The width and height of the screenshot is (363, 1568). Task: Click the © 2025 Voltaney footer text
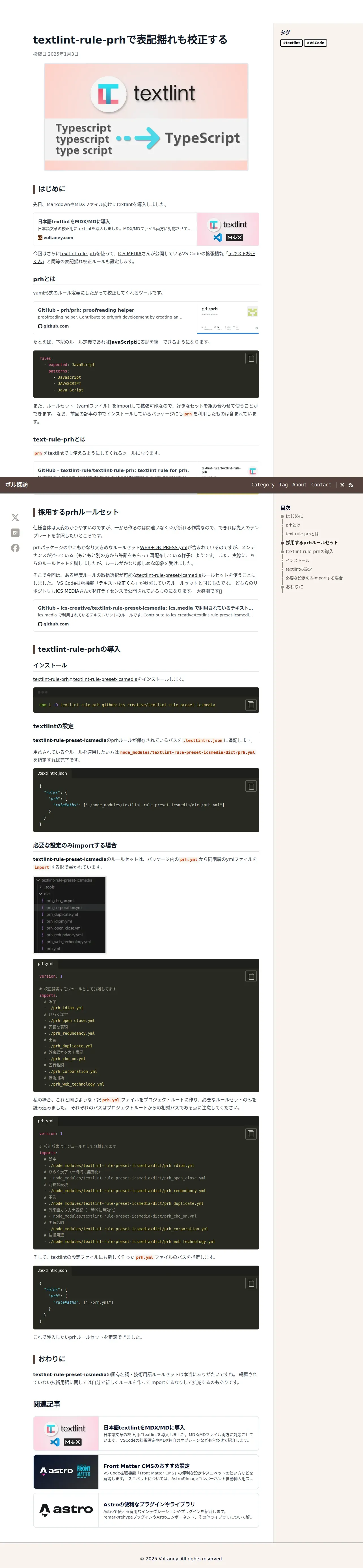181,1558
